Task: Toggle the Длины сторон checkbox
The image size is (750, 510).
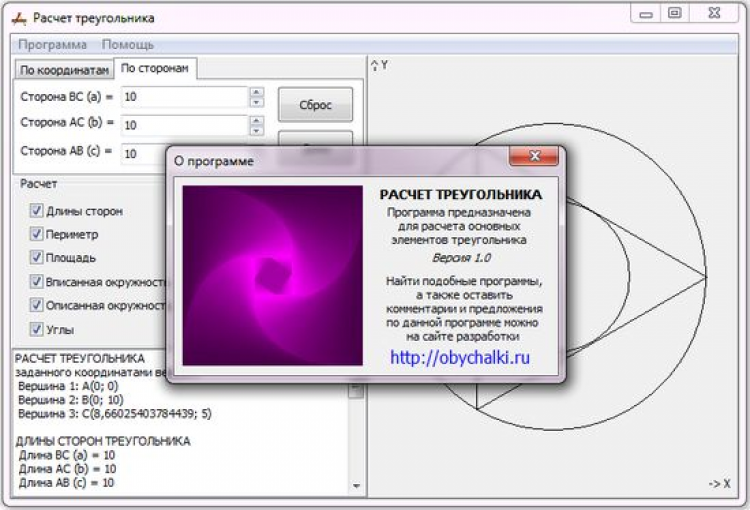Action: pyautogui.click(x=36, y=211)
